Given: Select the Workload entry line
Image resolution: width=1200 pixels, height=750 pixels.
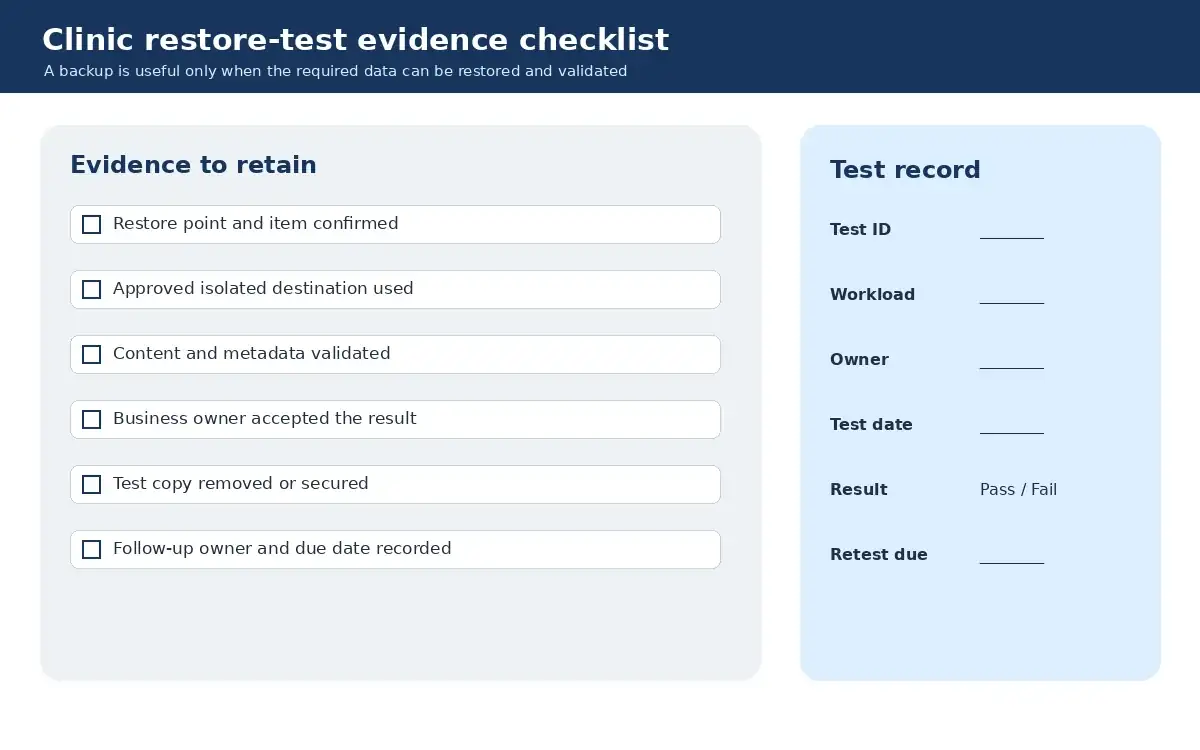Looking at the screenshot, I should (1011, 297).
